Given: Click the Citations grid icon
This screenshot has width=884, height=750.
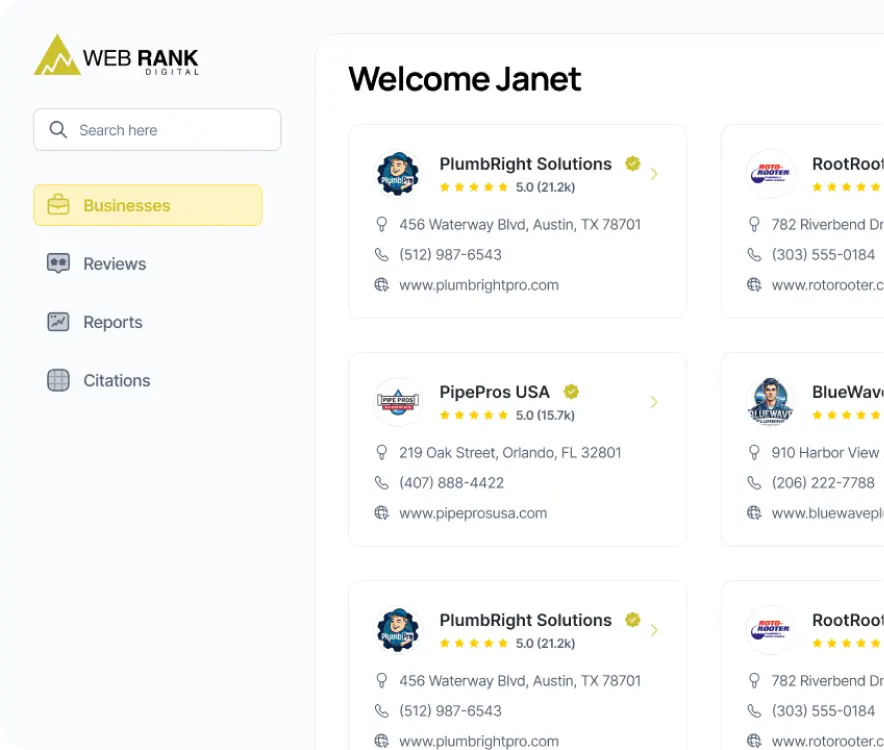Looking at the screenshot, I should [59, 380].
